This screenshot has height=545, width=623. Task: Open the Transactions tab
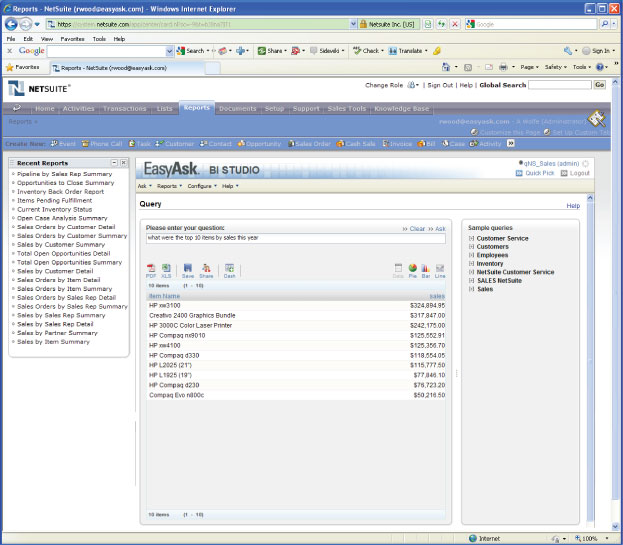pyautogui.click(x=124, y=108)
